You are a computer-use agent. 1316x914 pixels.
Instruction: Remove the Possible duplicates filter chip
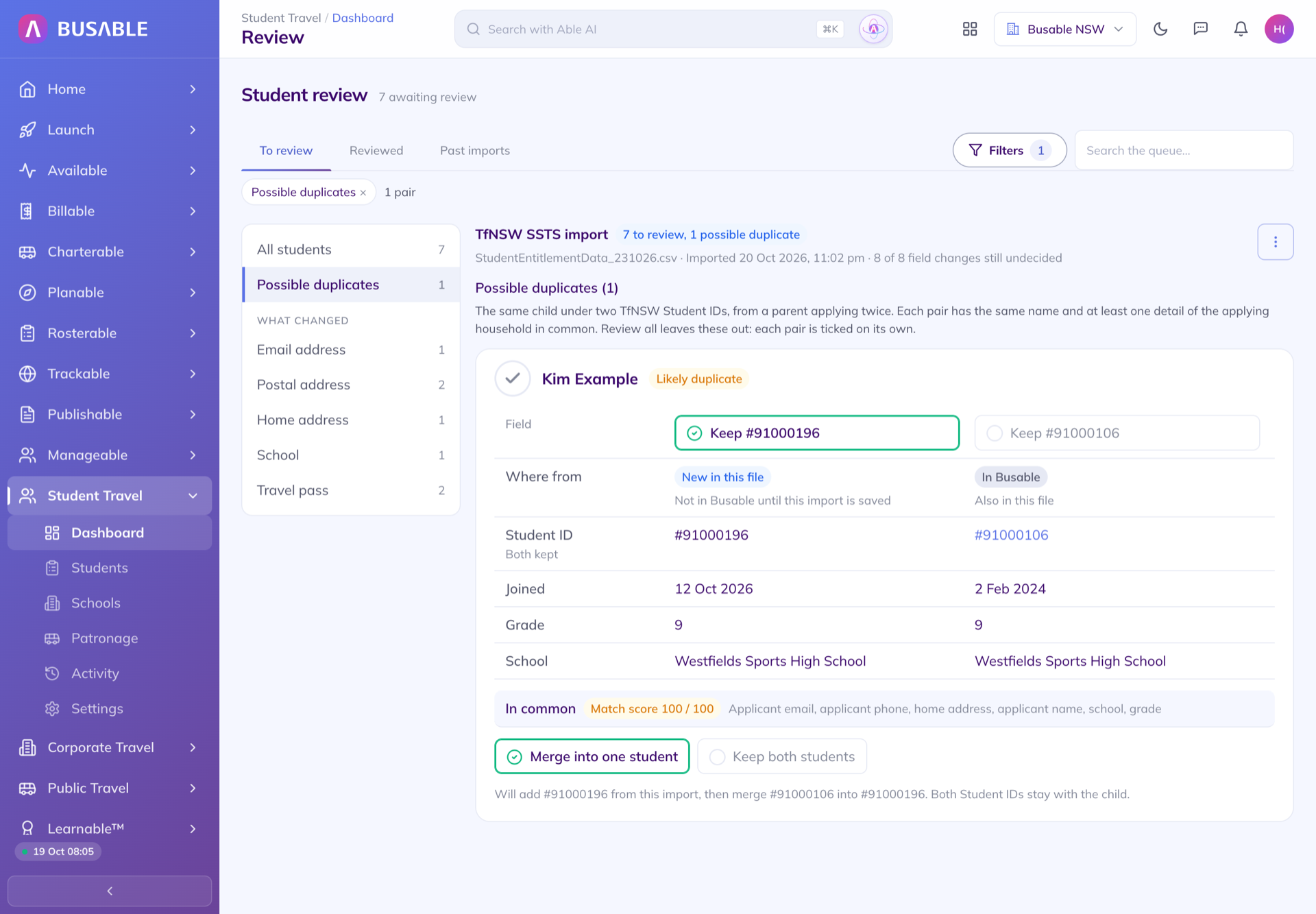363,193
